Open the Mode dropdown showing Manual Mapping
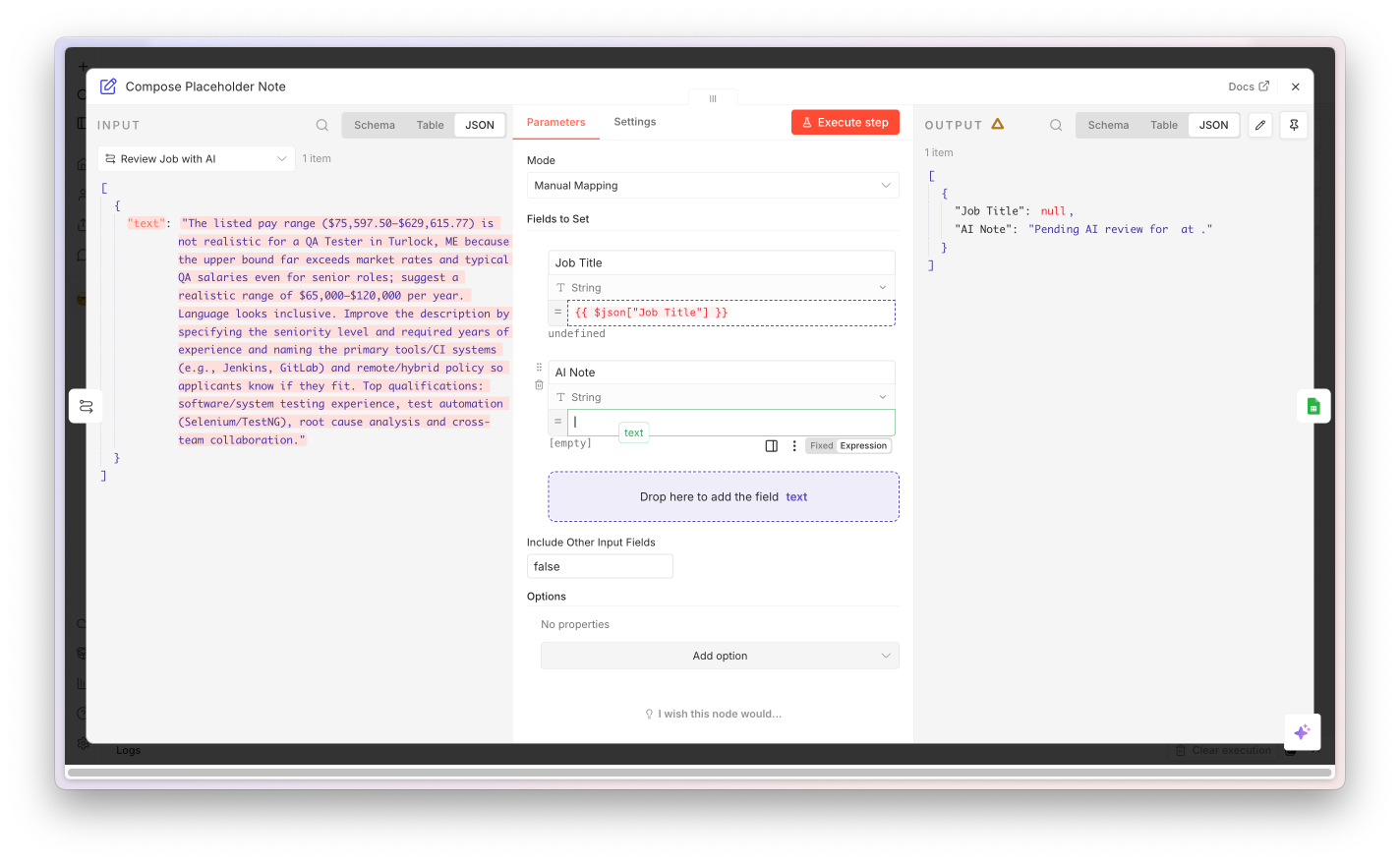This screenshot has width=1400, height=862. point(713,185)
